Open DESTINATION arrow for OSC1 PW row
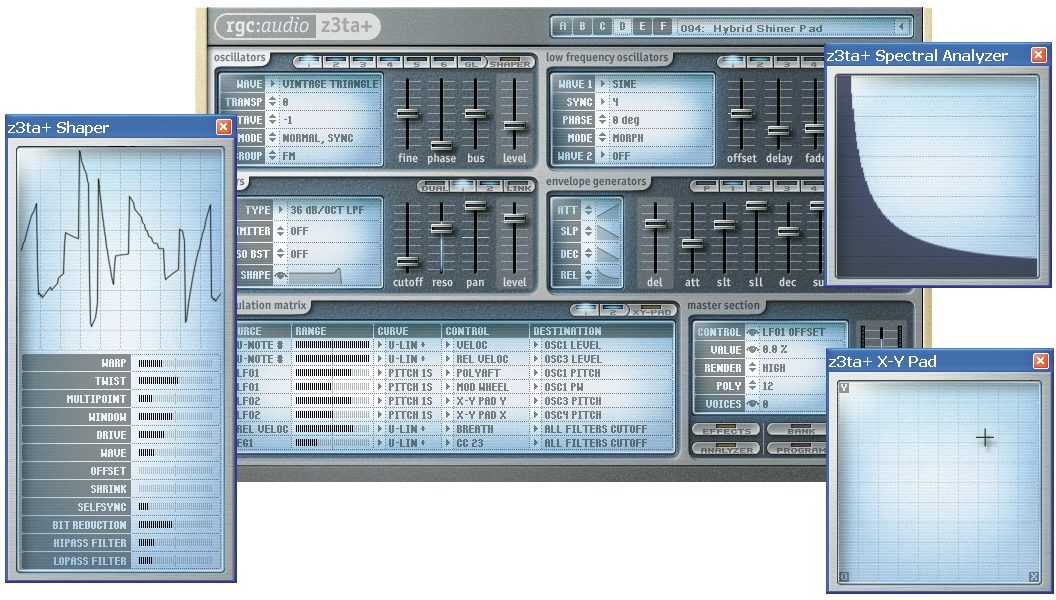The height and width of the screenshot is (600, 1056). [x=536, y=387]
